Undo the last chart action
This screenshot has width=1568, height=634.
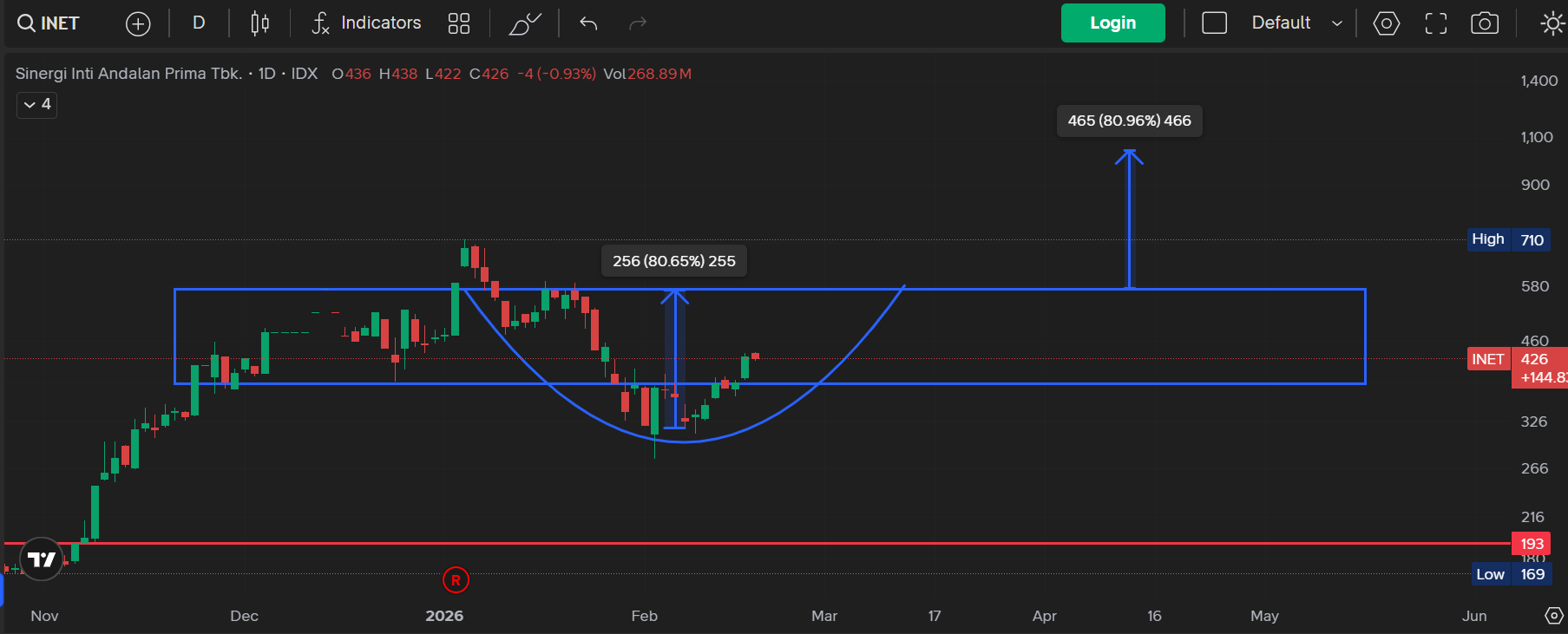(x=588, y=23)
